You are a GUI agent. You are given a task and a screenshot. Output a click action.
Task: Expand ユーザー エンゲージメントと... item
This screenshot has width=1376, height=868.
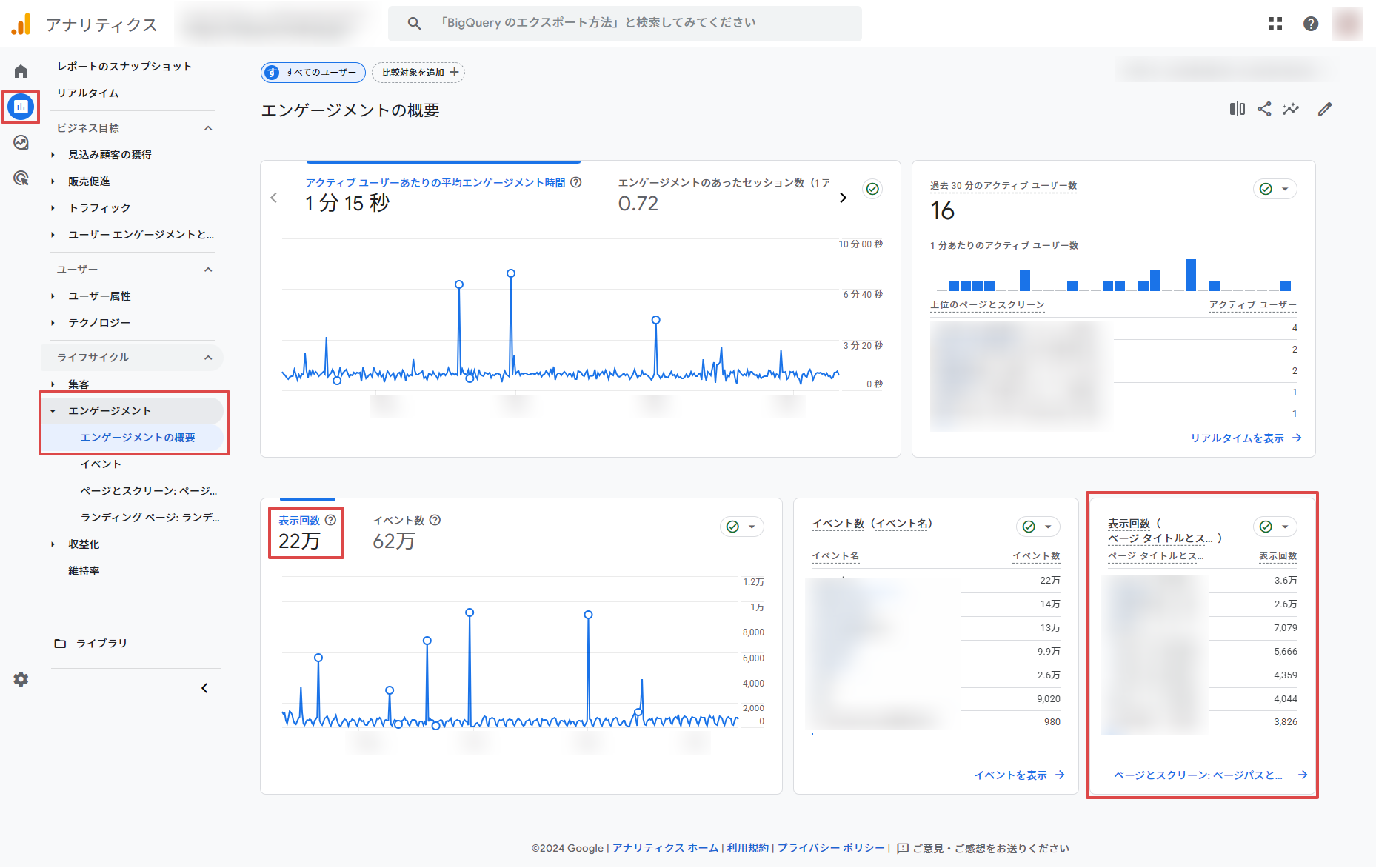pos(53,235)
